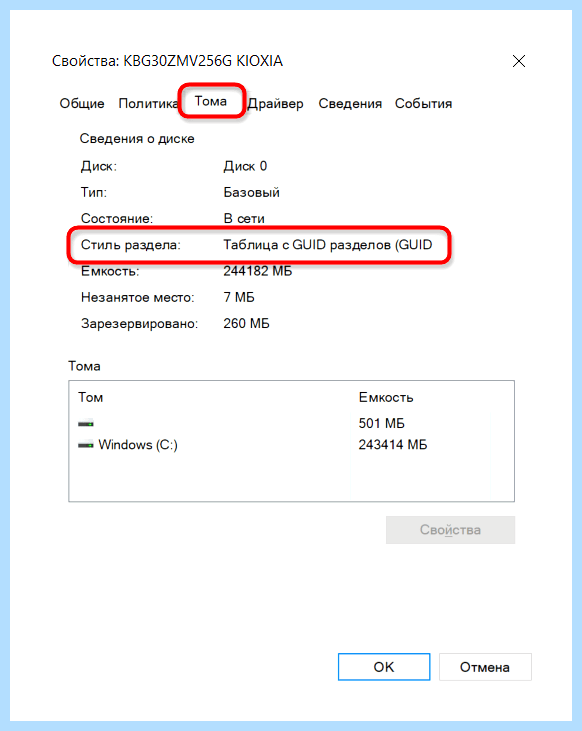The image size is (582, 731).
Task: Click the Зарезервировано label
Action: point(139,324)
